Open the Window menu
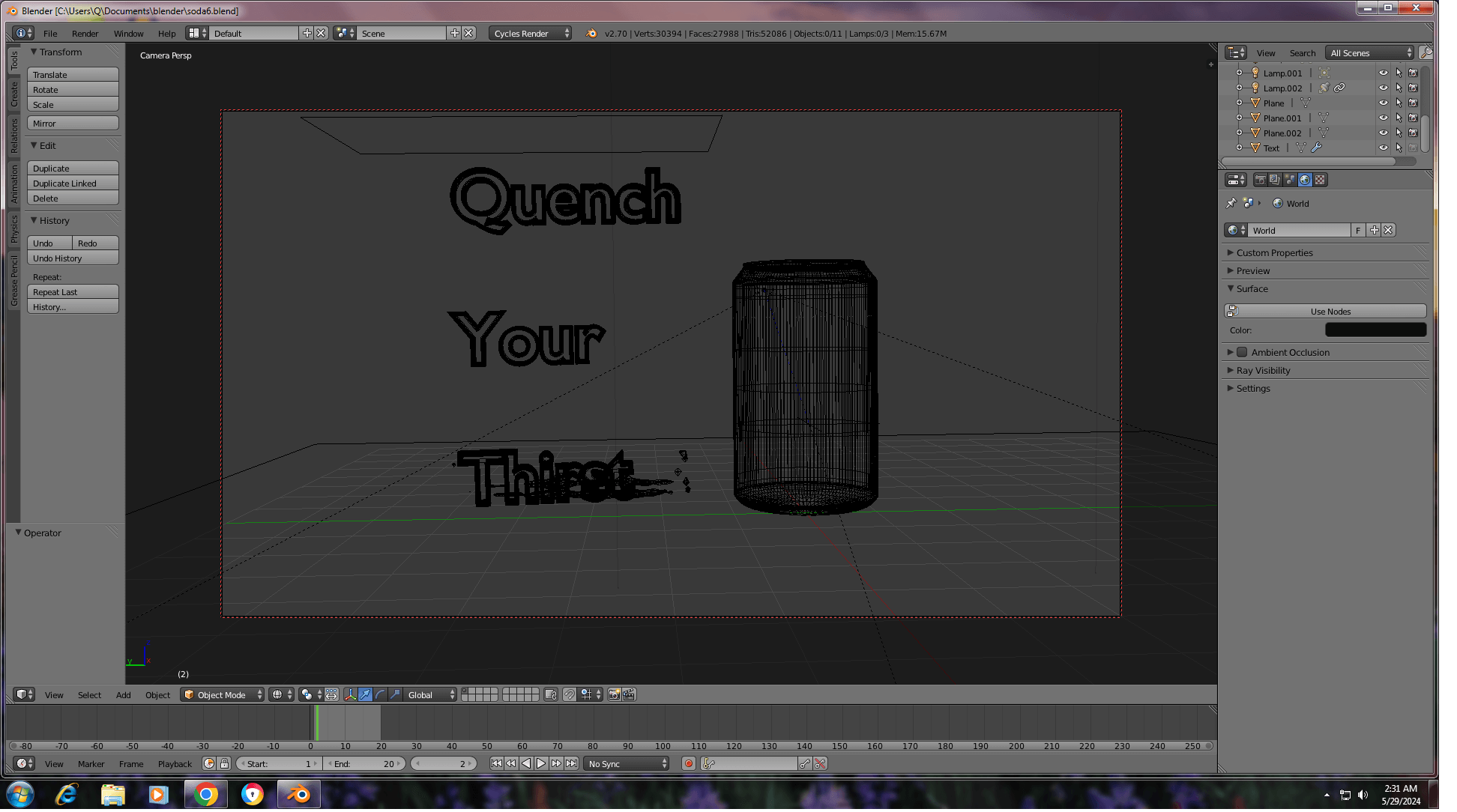The height and width of the screenshot is (812, 1457). tap(129, 34)
